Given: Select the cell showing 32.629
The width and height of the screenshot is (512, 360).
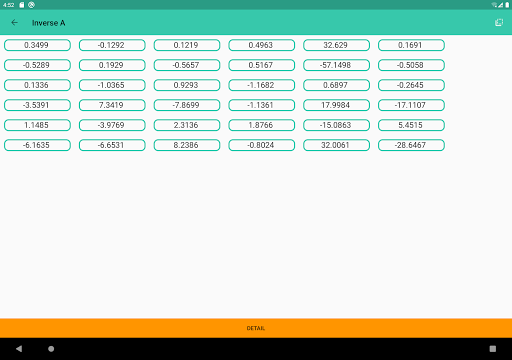Looking at the screenshot, I should 336,45.
